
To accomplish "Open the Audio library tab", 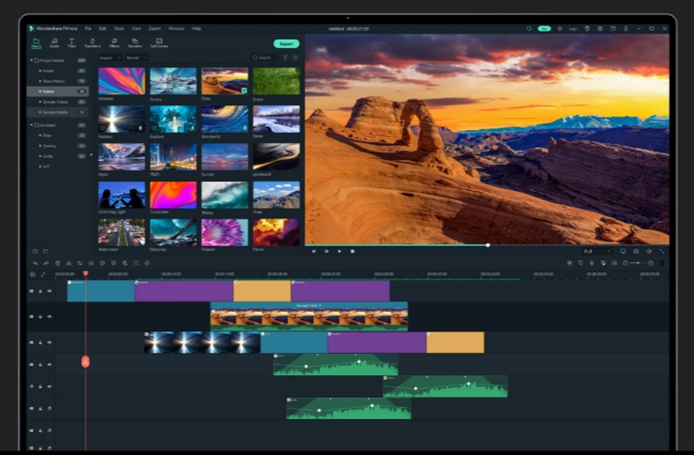I will point(54,43).
